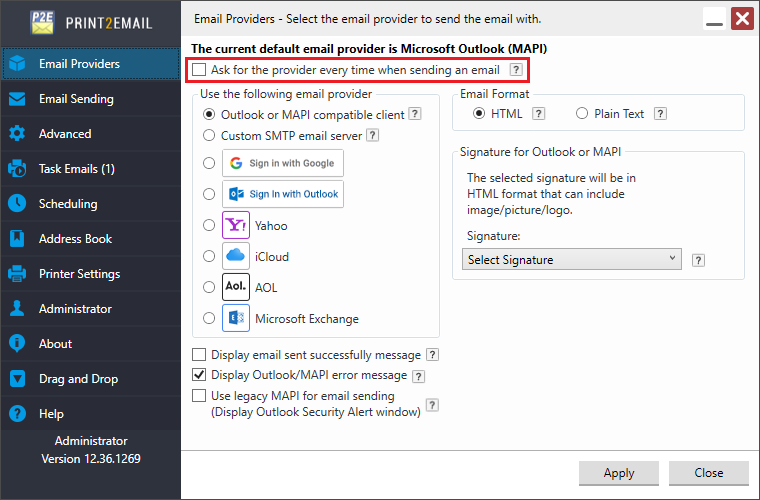
Task: Click help icon beside legacy MAPI option
Action: point(432,405)
